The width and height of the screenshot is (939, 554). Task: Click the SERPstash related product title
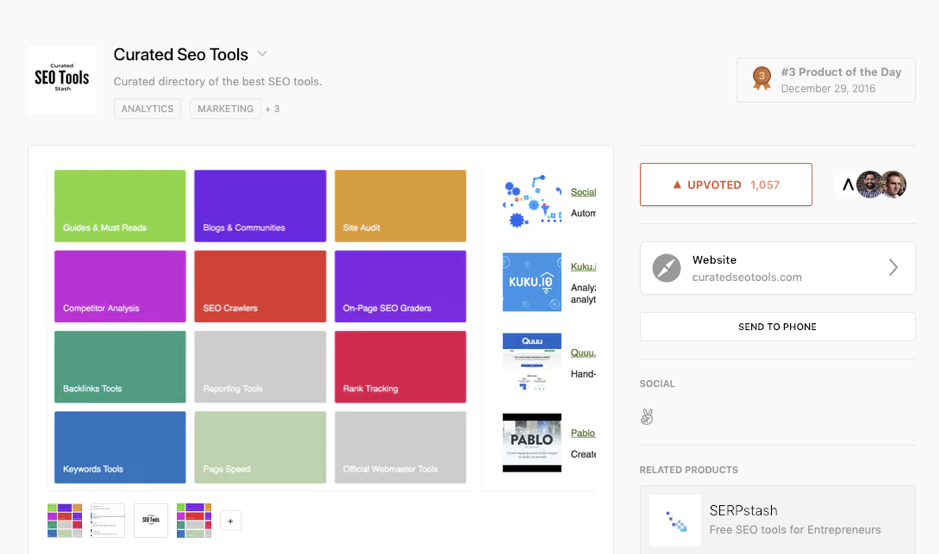tap(743, 510)
